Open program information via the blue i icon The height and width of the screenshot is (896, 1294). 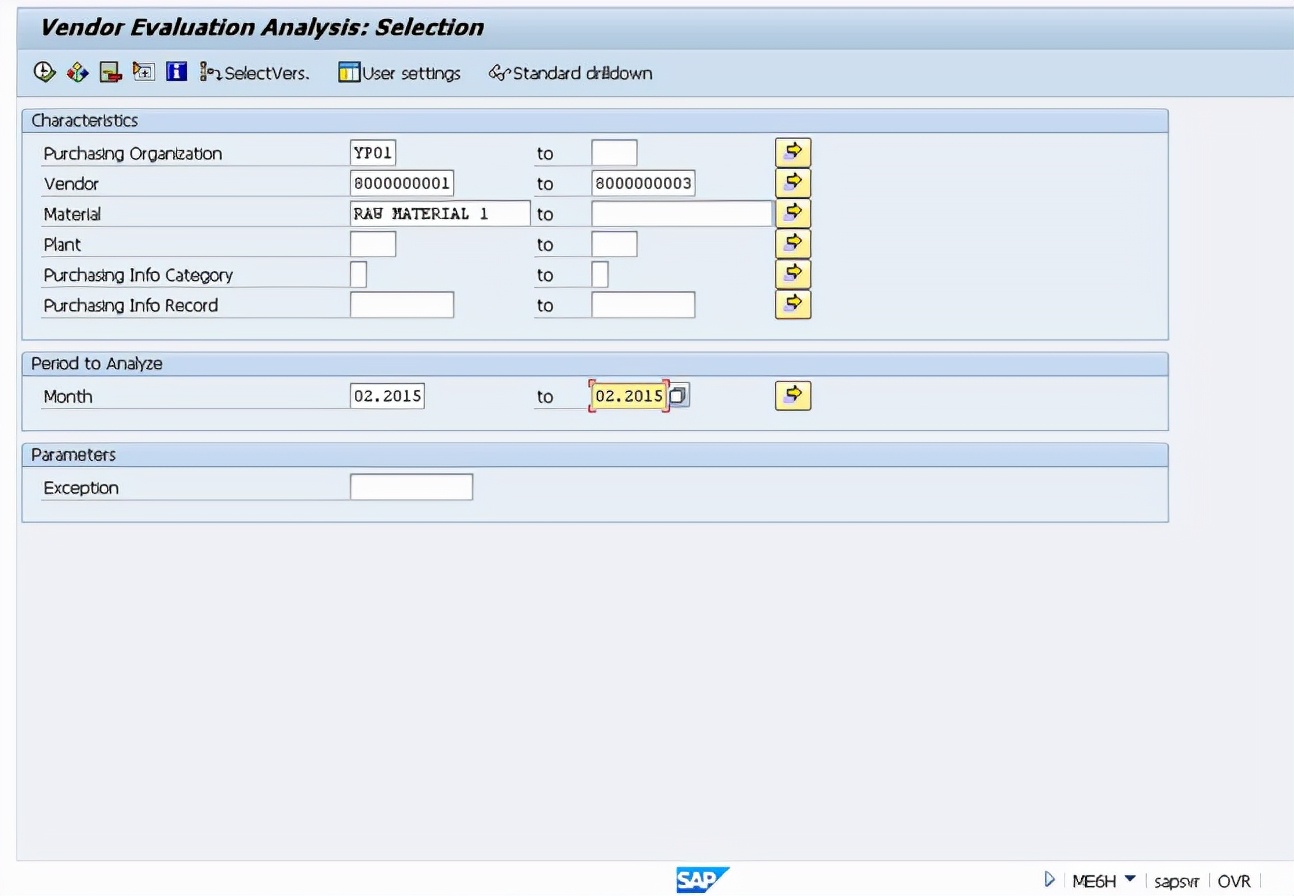(176, 72)
